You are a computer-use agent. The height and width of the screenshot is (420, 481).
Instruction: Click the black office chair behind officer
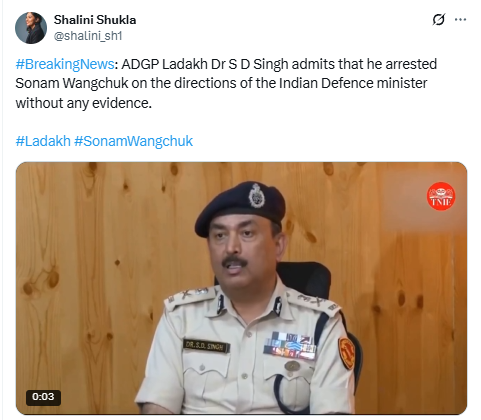(305, 278)
